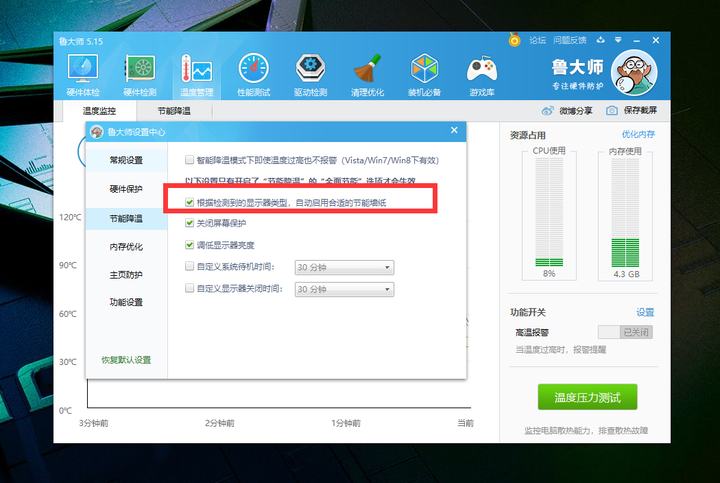The height and width of the screenshot is (483, 720).
Task: Select 硬件保护 in settings sidebar
Action: (126, 189)
